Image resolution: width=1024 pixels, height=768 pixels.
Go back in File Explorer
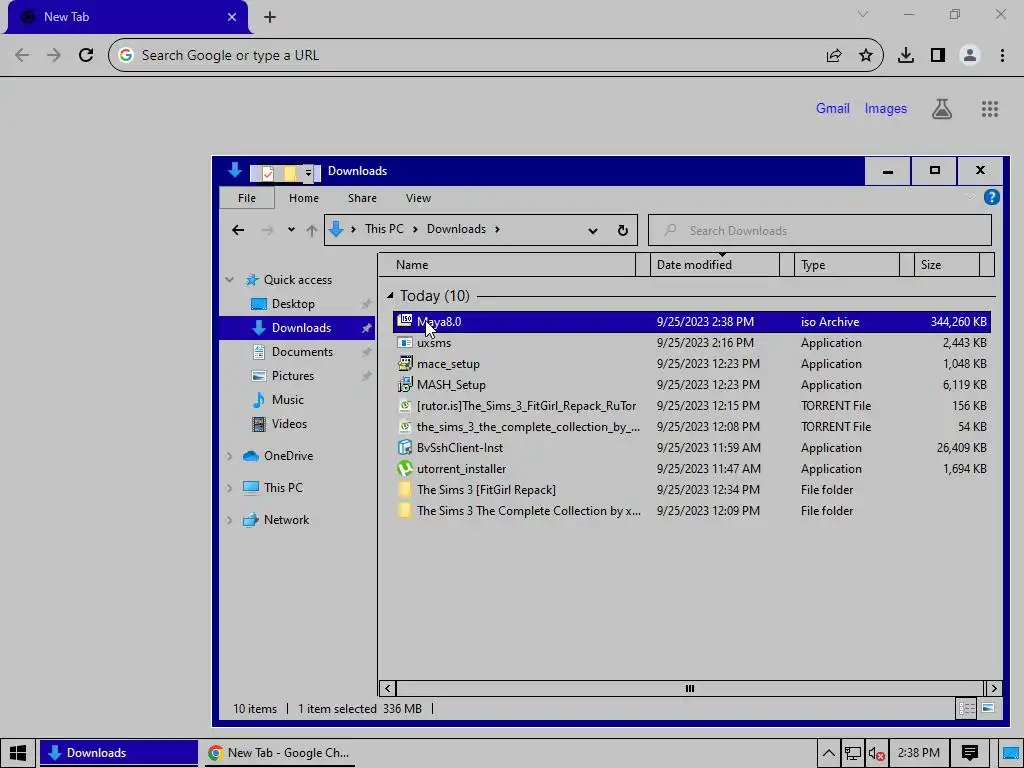(238, 230)
